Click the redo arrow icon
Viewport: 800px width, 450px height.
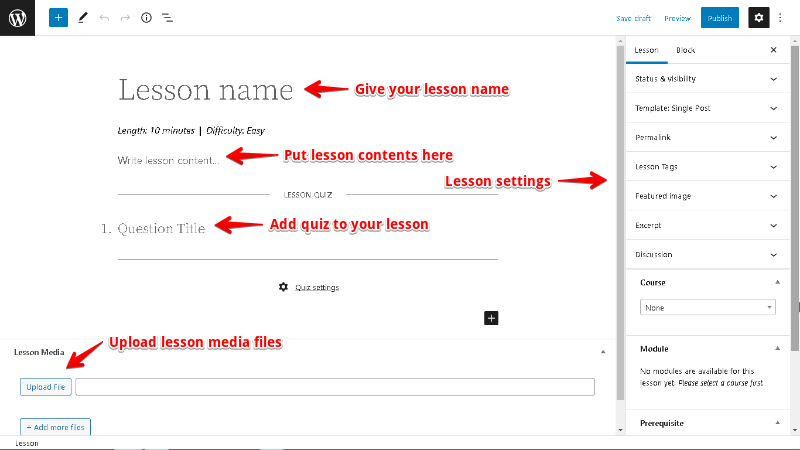coord(125,18)
